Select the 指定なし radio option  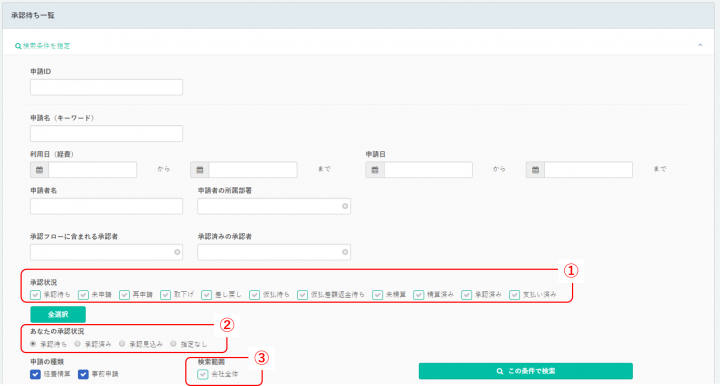tap(174, 344)
